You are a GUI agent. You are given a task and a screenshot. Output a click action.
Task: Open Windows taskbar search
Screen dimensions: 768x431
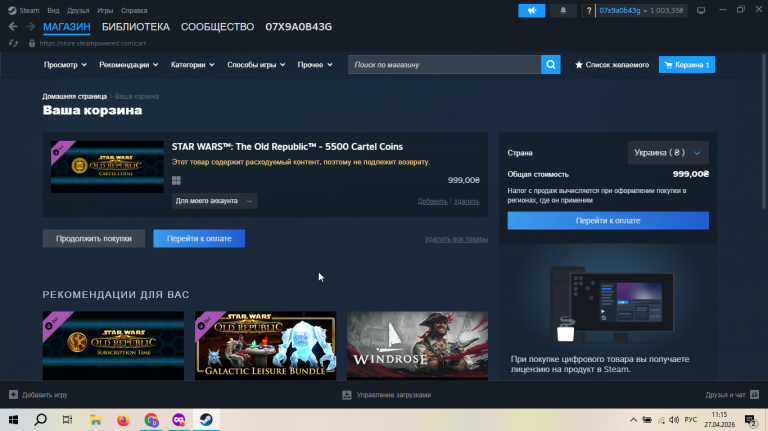[x=41, y=420]
